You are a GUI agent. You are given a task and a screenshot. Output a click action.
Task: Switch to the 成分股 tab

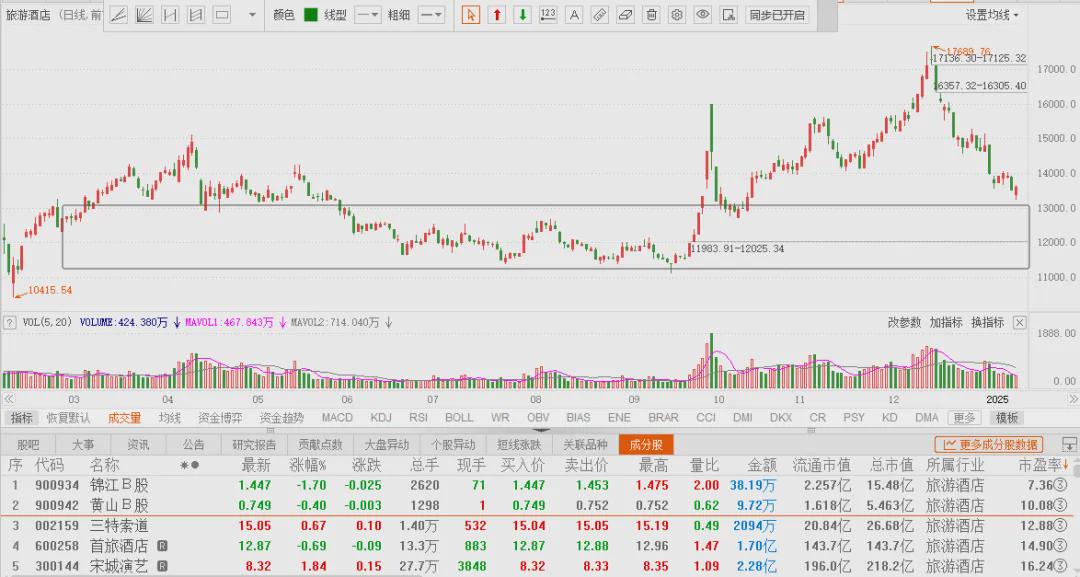645,445
